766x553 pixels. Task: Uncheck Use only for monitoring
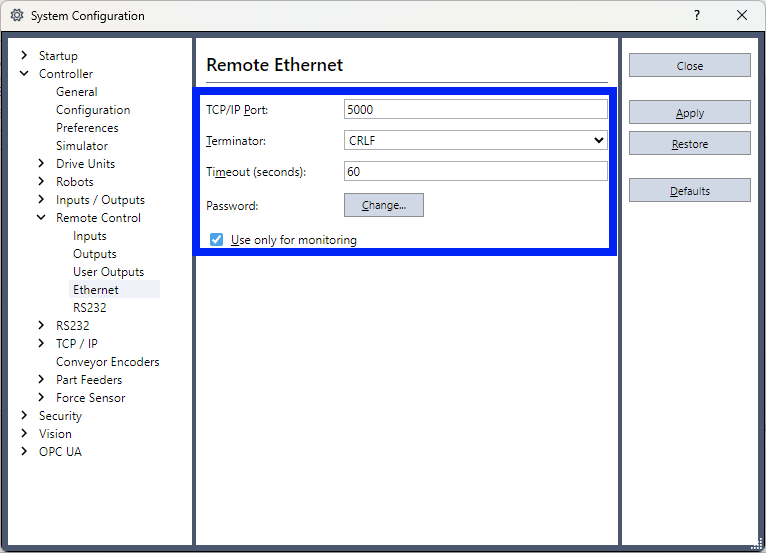(216, 240)
